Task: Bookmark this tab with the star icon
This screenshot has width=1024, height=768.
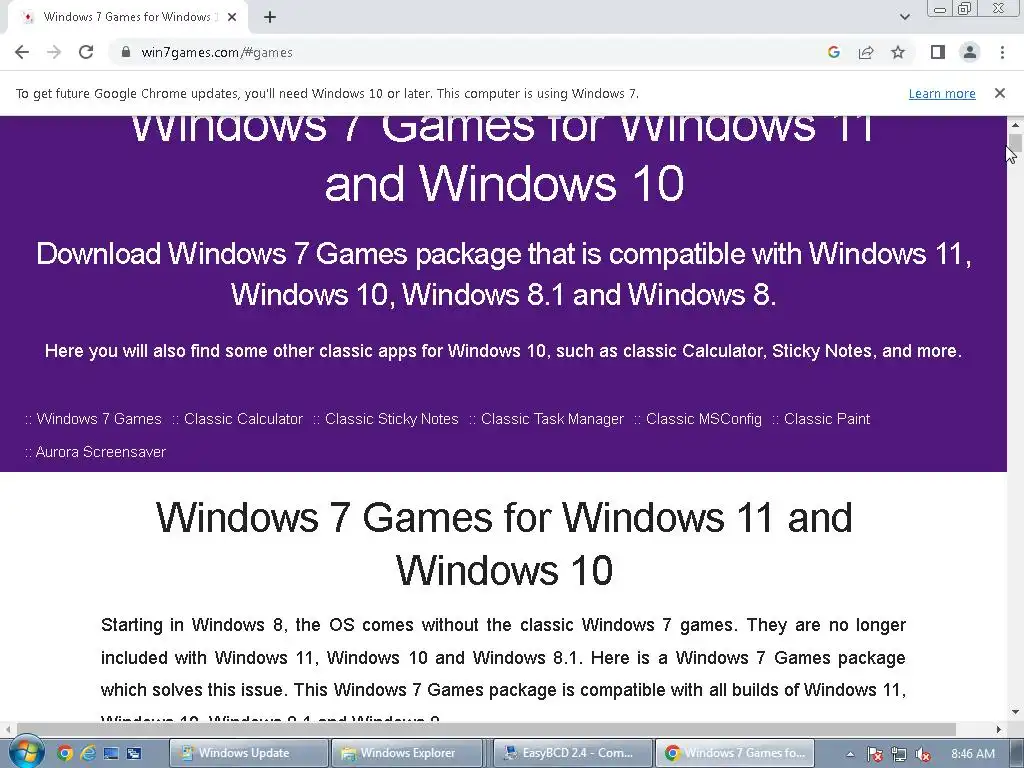Action: (898, 52)
